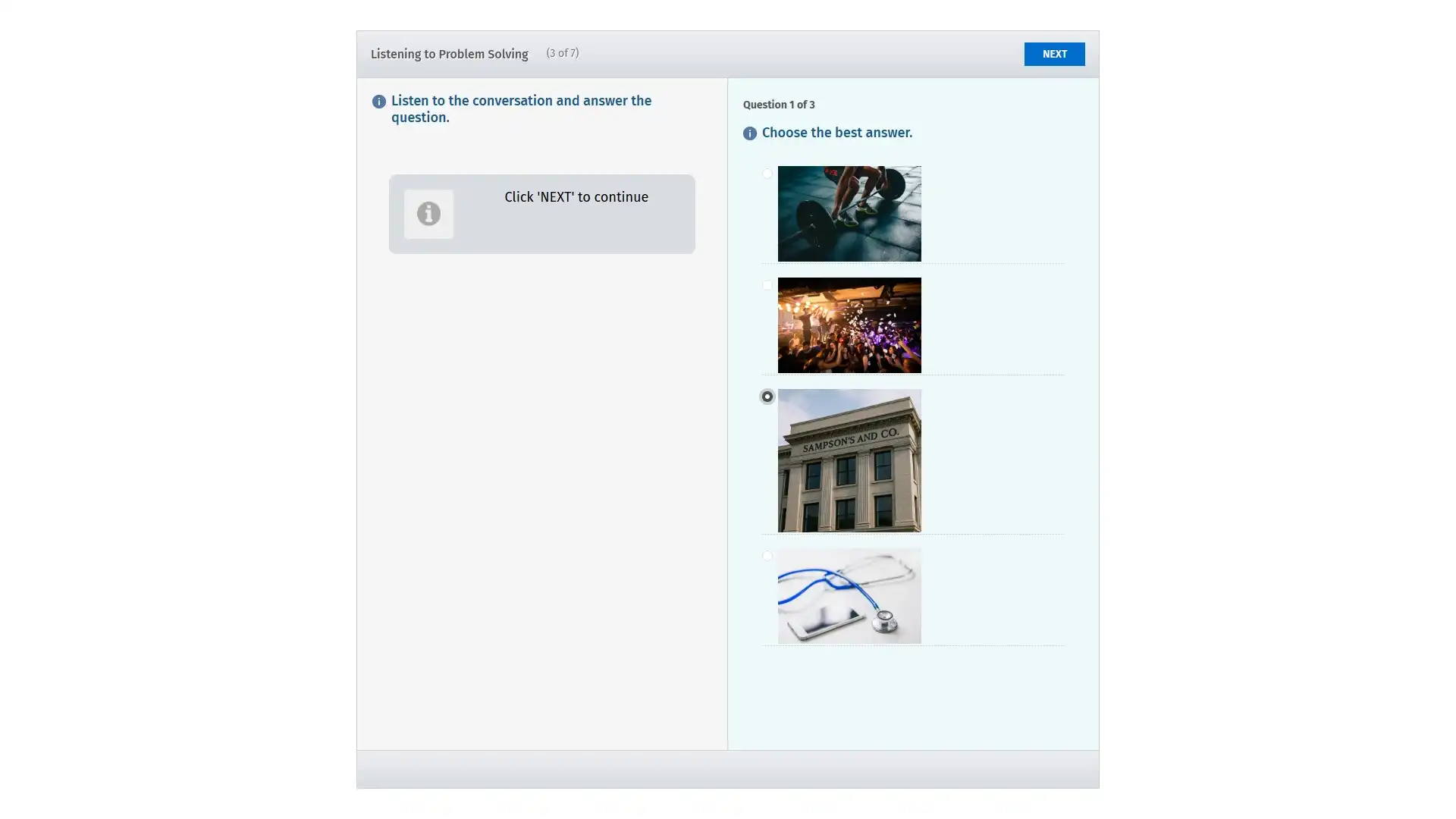Click the weightlifting barbell photo
1456x819 pixels.
coord(849,214)
